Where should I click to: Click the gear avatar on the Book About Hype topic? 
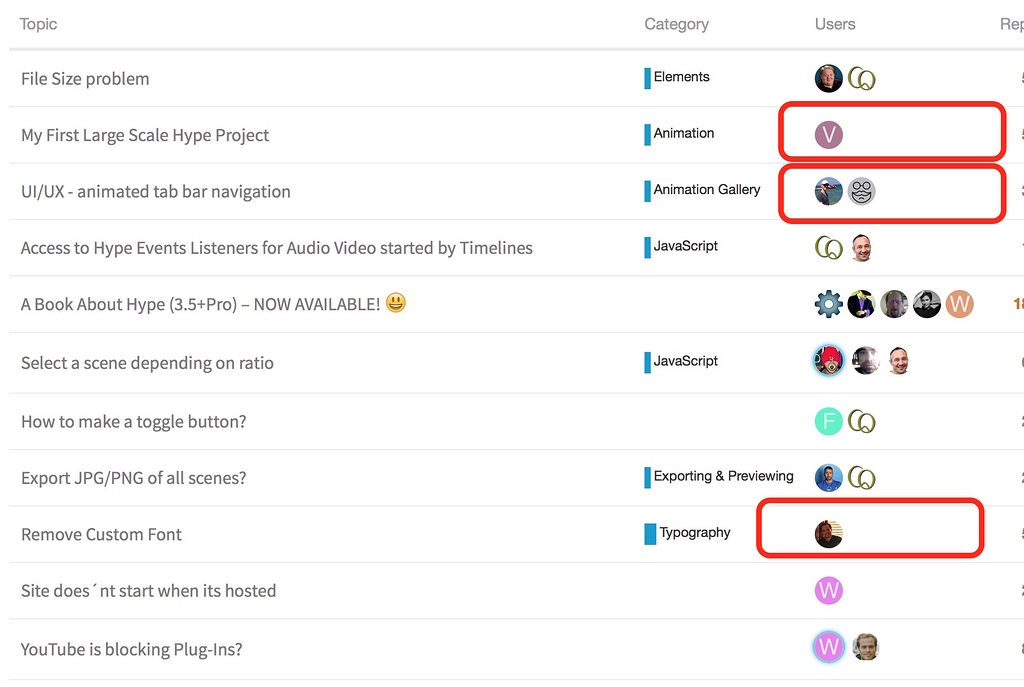pyautogui.click(x=828, y=304)
